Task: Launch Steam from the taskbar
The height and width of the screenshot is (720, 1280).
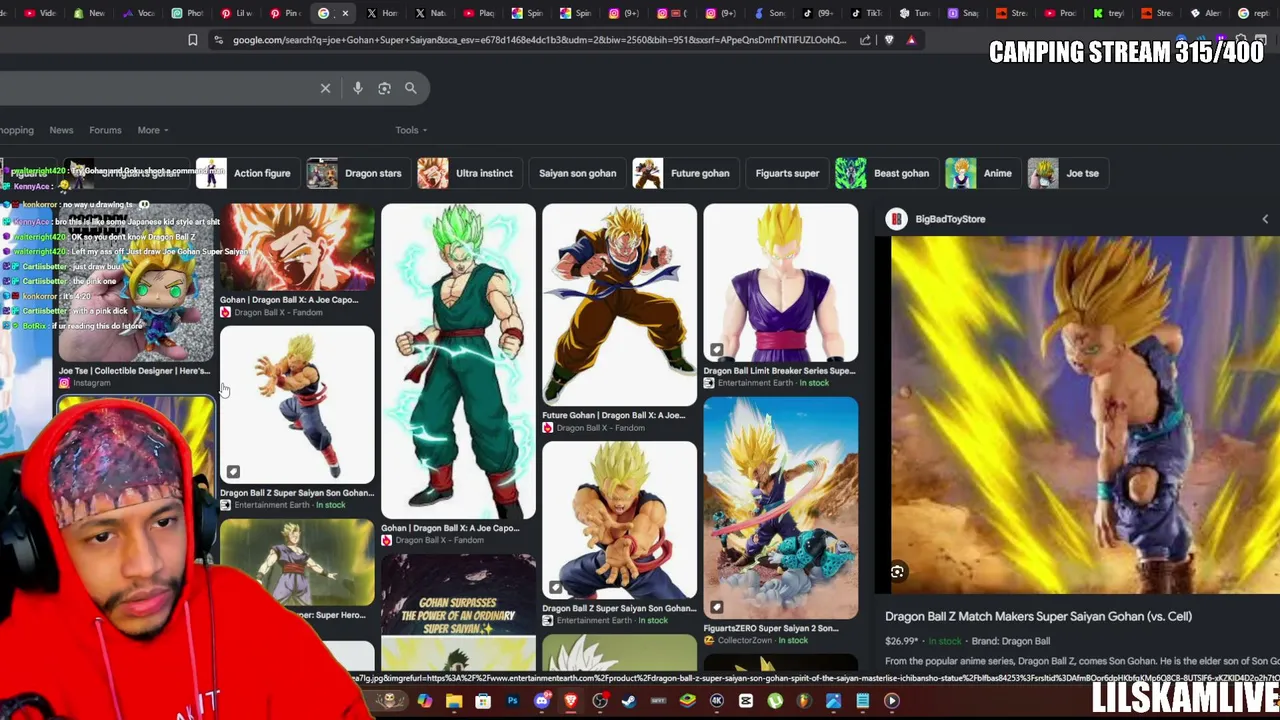Action: pyautogui.click(x=629, y=701)
